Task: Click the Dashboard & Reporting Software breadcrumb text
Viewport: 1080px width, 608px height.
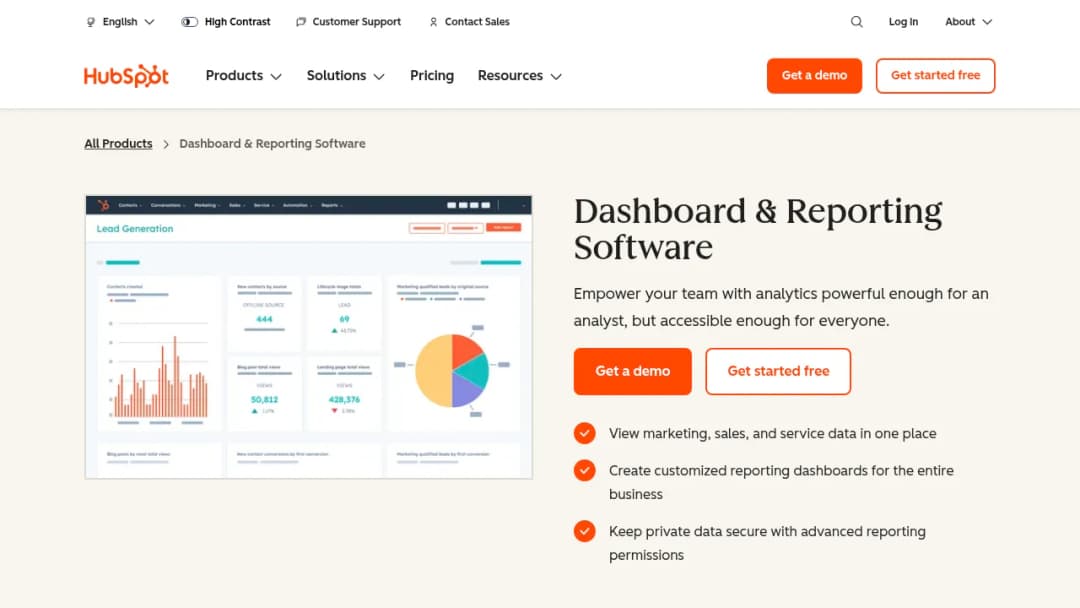Action: 272,143
